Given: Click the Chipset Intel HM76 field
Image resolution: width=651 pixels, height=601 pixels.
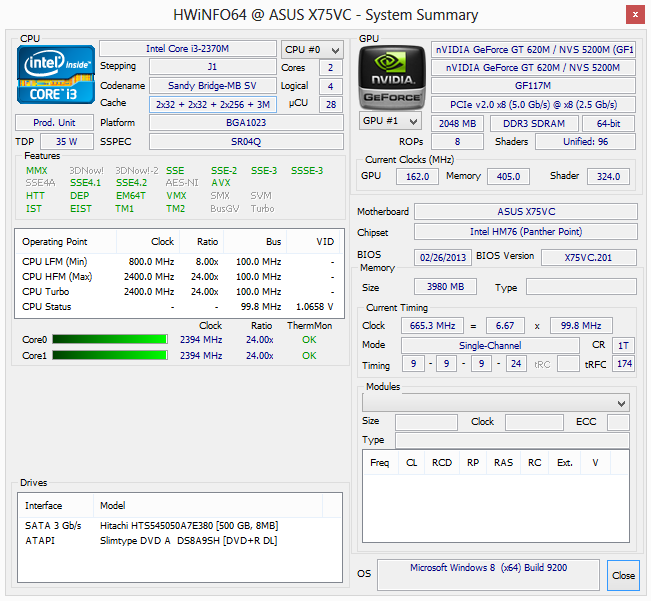Looking at the screenshot, I should [526, 232].
